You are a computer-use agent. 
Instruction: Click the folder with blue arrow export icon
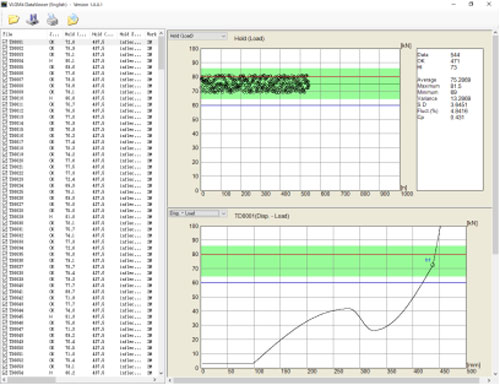tap(73, 20)
